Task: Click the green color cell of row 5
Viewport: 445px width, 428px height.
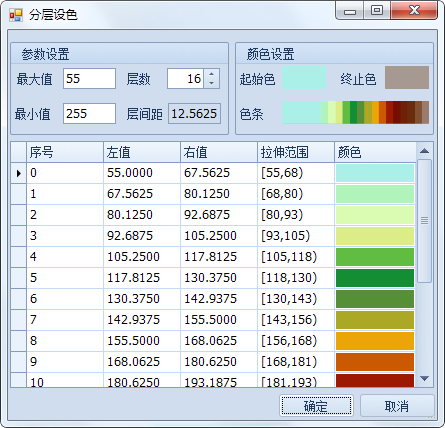Action: [375, 278]
